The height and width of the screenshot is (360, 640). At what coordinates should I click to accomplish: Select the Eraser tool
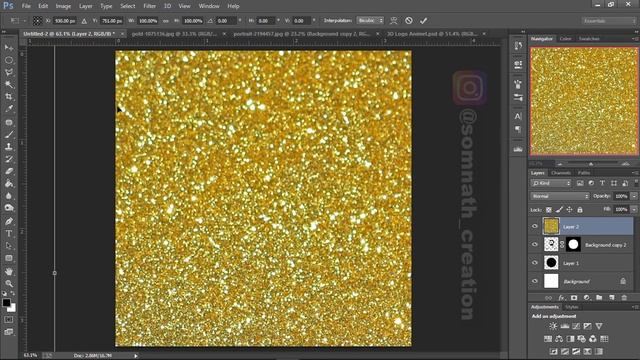coord(9,171)
